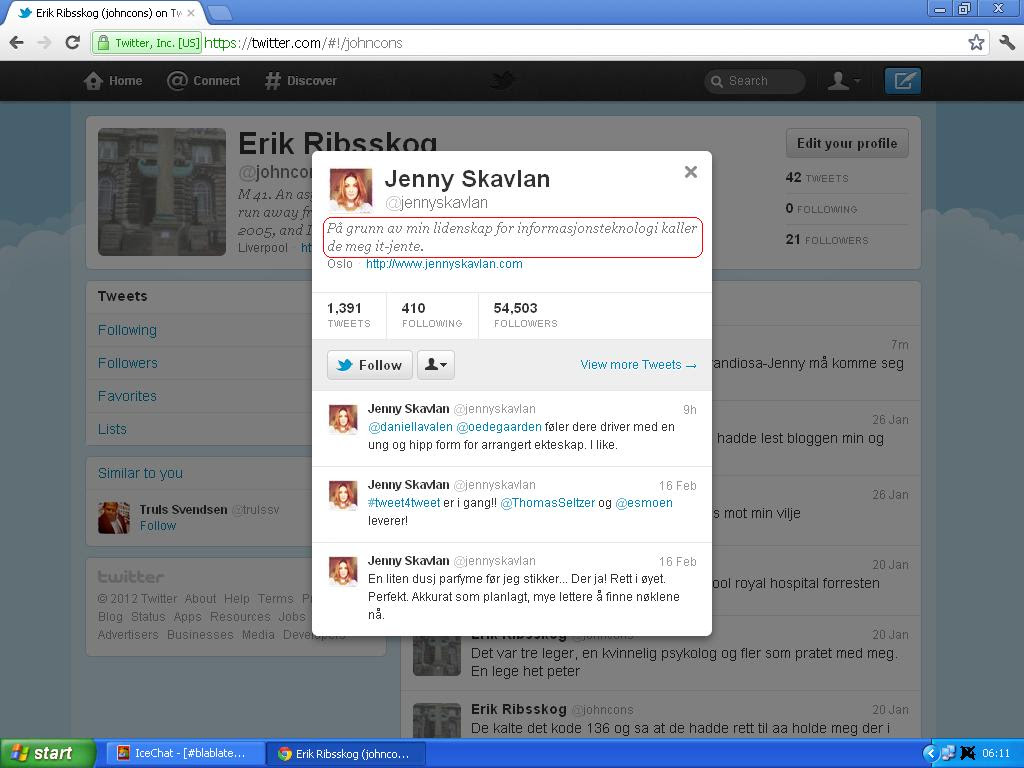
Task: Open the compose new Tweet button
Action: (x=903, y=81)
